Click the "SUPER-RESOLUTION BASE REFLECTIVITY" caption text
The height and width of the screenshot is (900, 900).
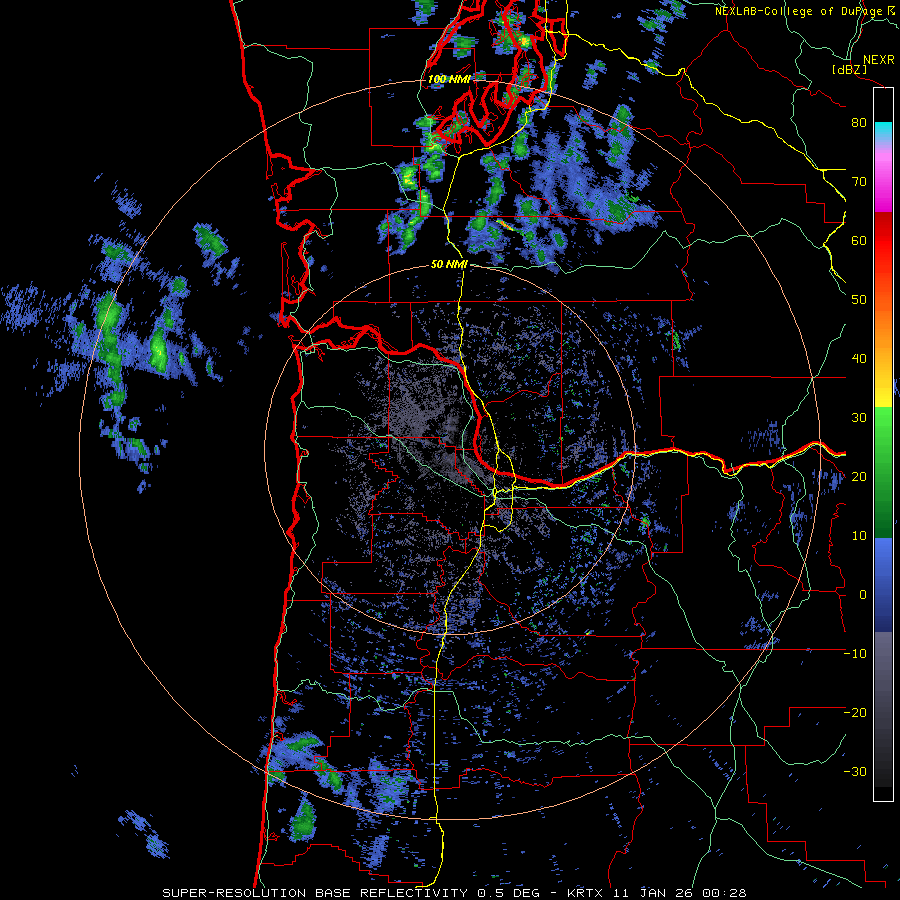pos(315,893)
